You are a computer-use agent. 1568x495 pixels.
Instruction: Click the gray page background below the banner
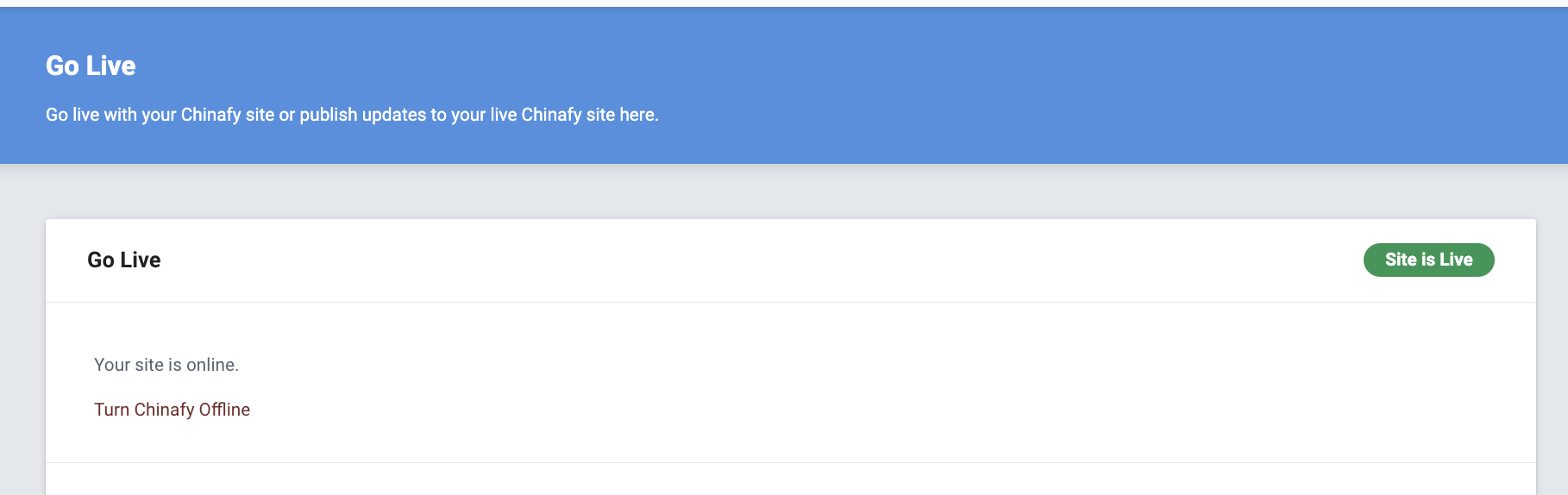coord(776,191)
